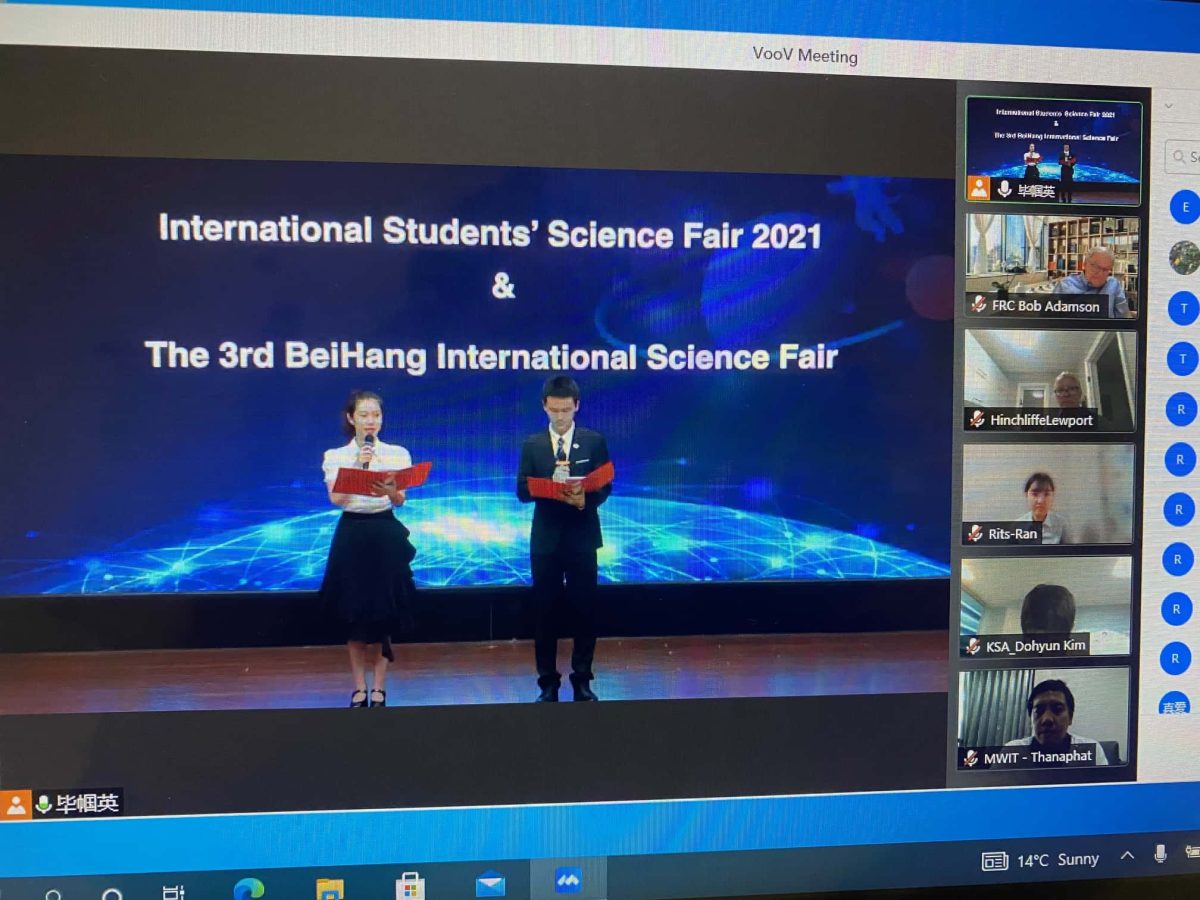Toggle muted mic on FRC Bob Adamson tile
This screenshot has height=900, width=1200.
coord(978,305)
